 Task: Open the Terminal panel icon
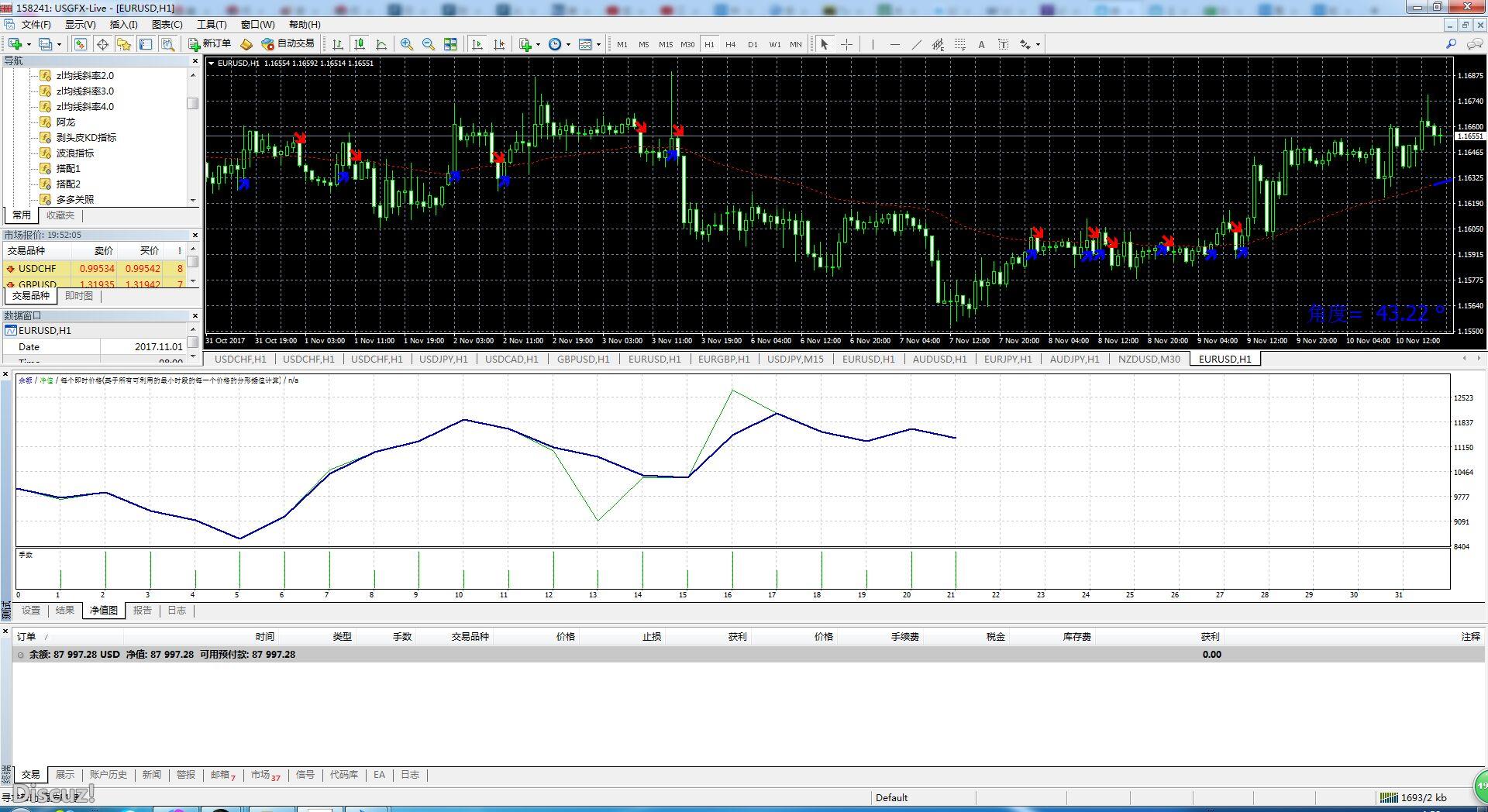click(146, 44)
